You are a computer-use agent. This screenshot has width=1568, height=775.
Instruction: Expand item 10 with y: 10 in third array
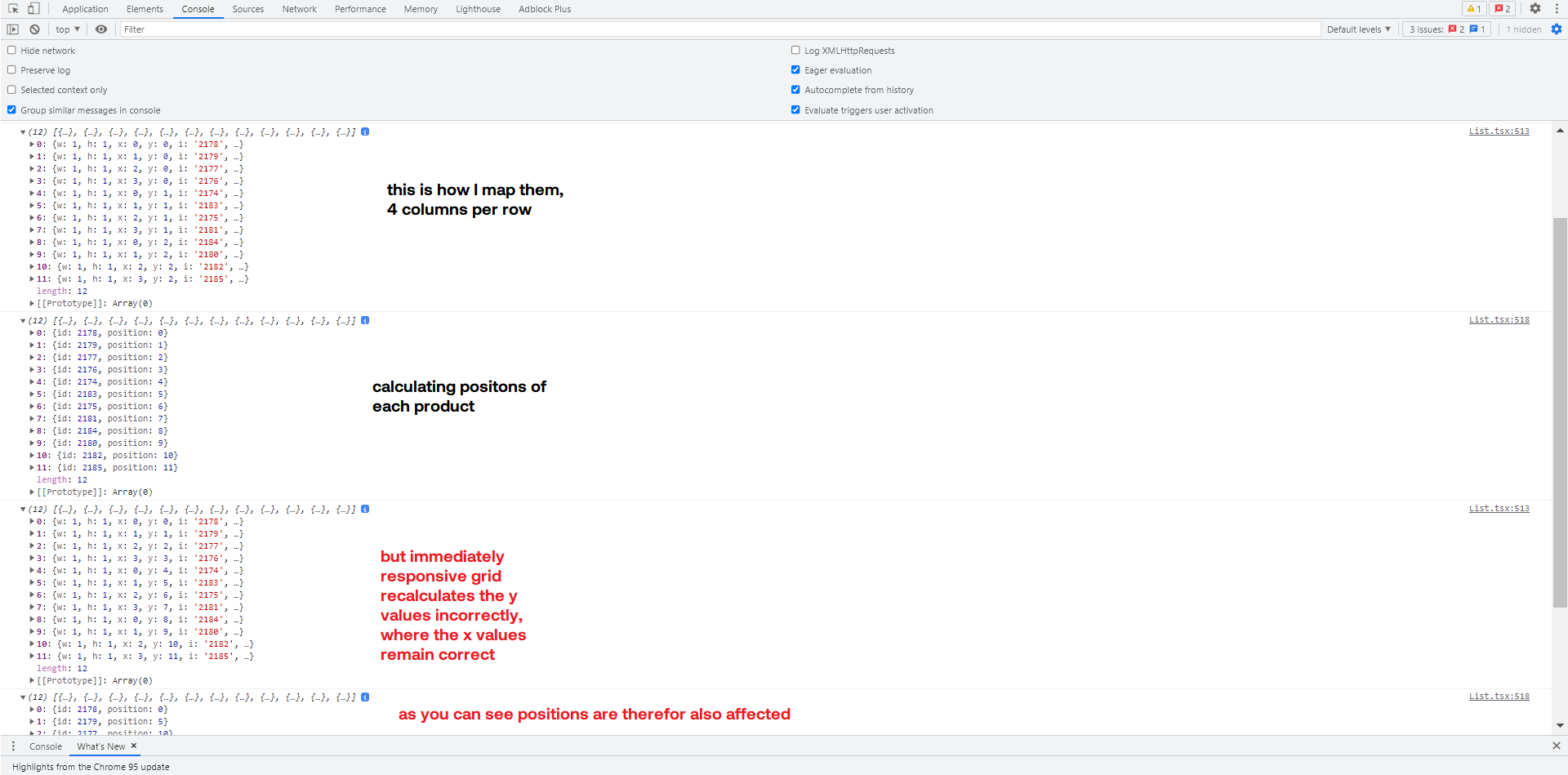[x=33, y=644]
